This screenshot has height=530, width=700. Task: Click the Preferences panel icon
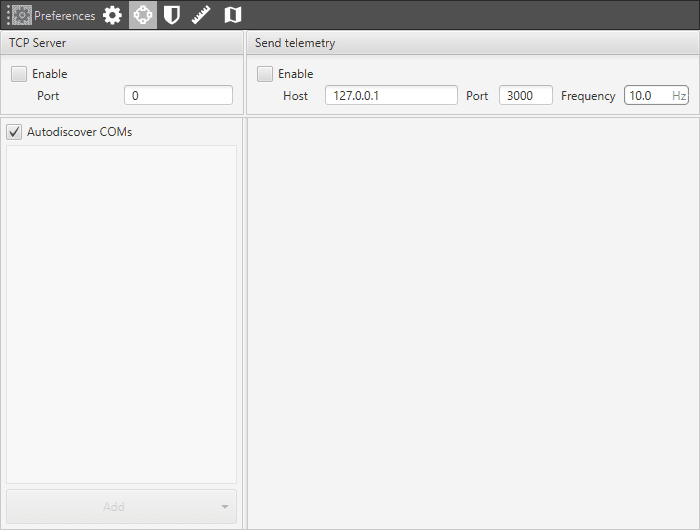[x=21, y=15]
